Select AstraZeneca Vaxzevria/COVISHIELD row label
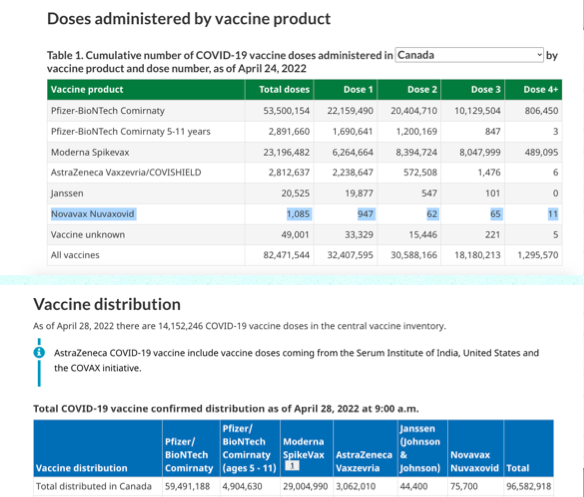This screenshot has height=497, width=584. click(x=126, y=172)
